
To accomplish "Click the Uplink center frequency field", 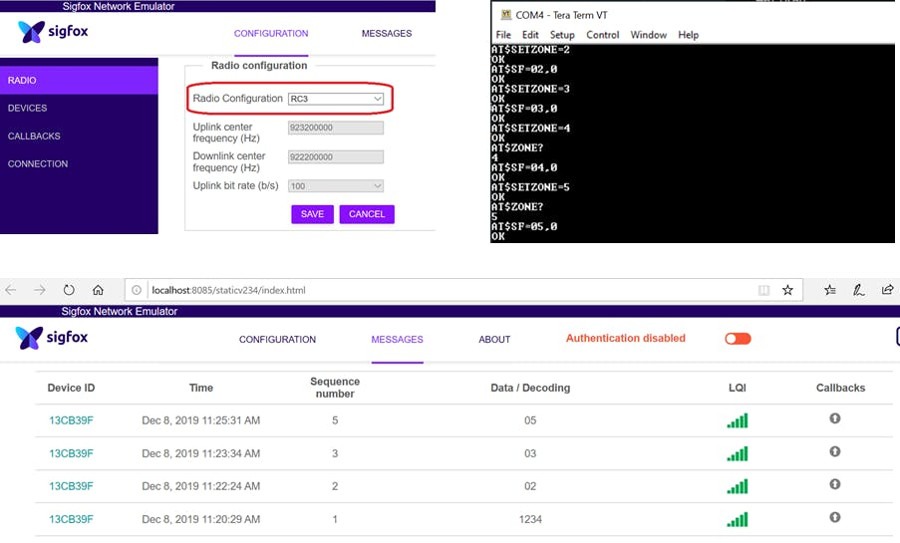I will coord(336,127).
